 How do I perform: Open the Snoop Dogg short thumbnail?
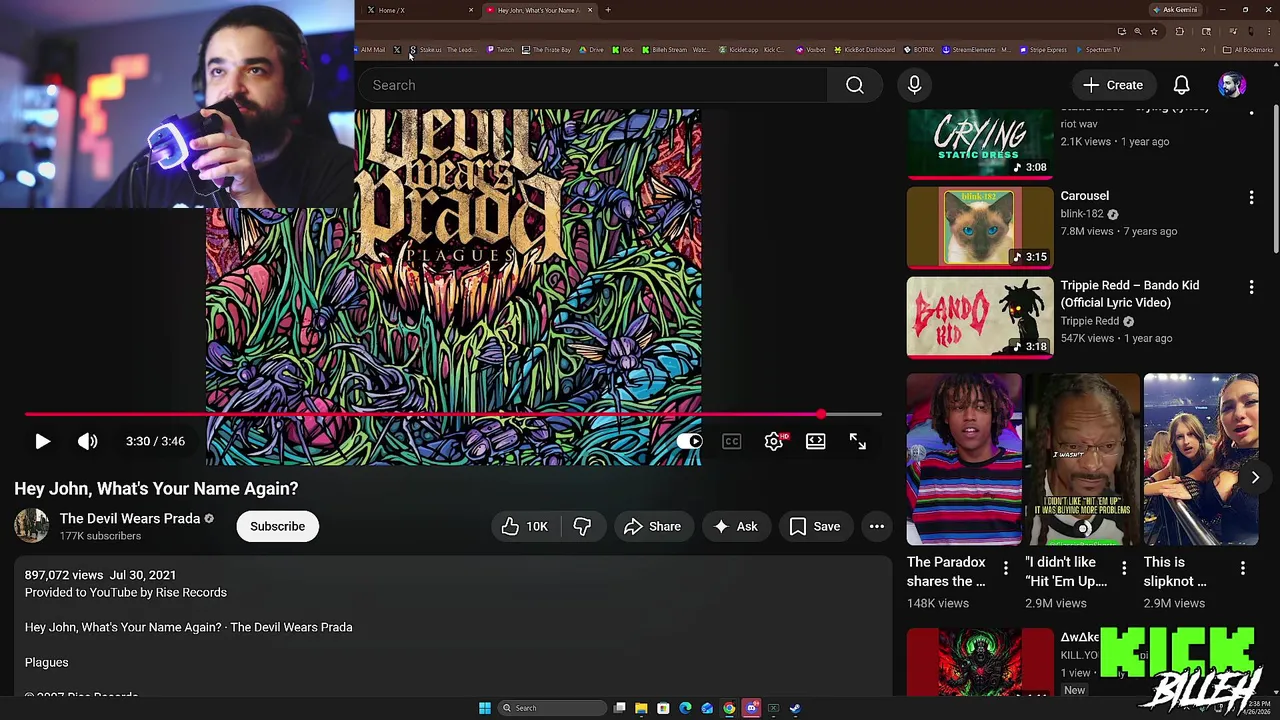pyautogui.click(x=1082, y=460)
